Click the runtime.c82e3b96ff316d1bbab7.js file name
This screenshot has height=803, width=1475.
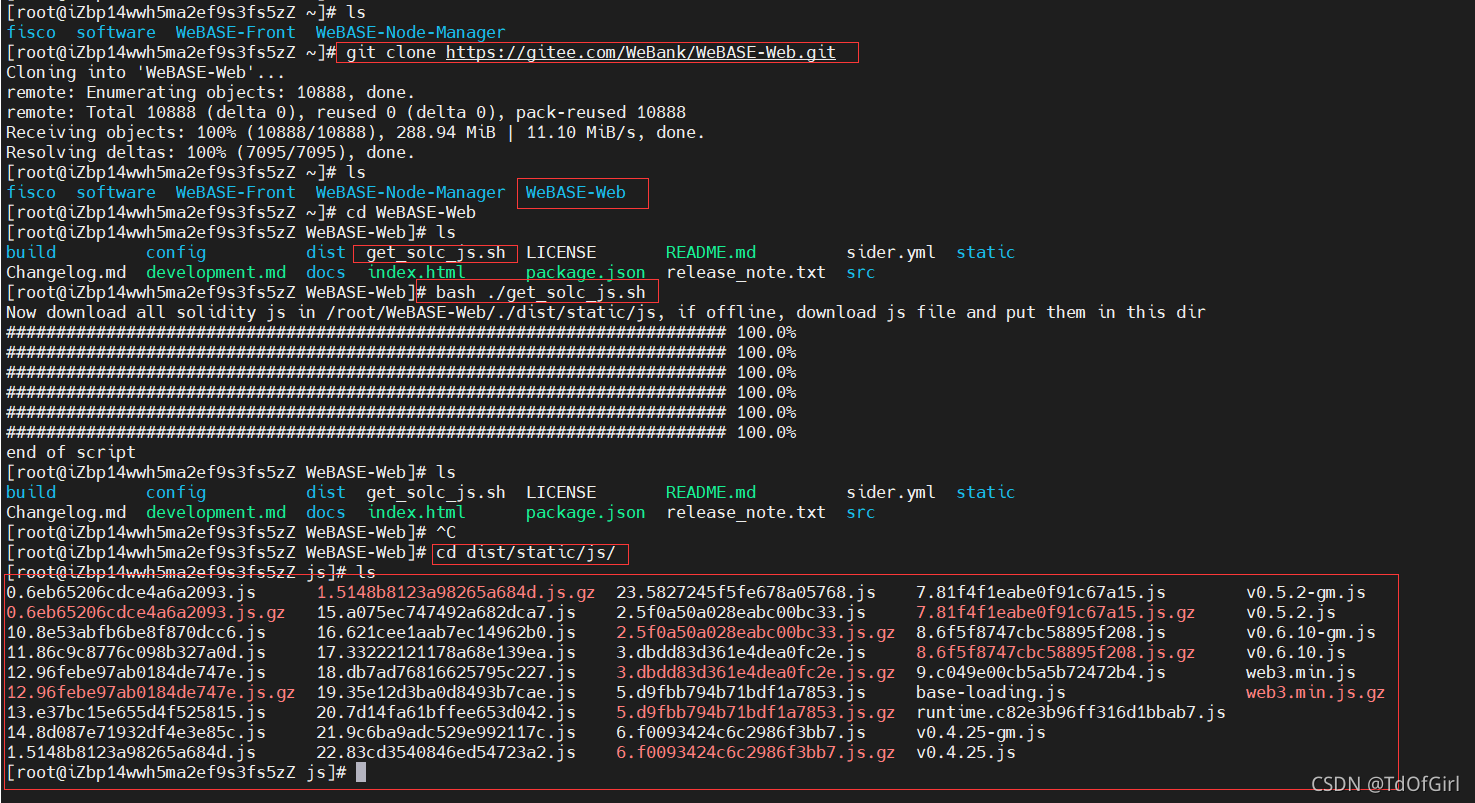point(1071,712)
